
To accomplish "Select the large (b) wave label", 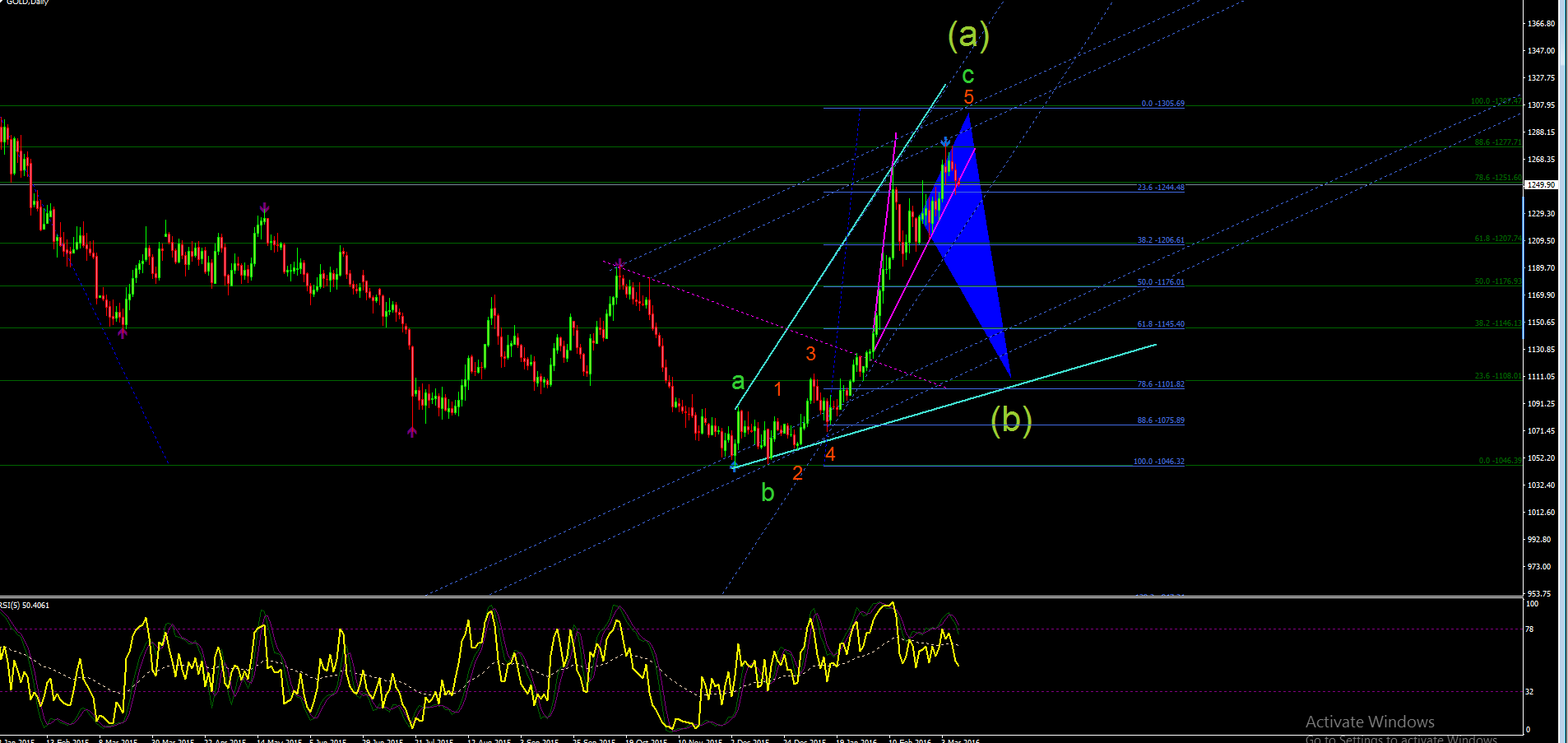I will 1011,420.
